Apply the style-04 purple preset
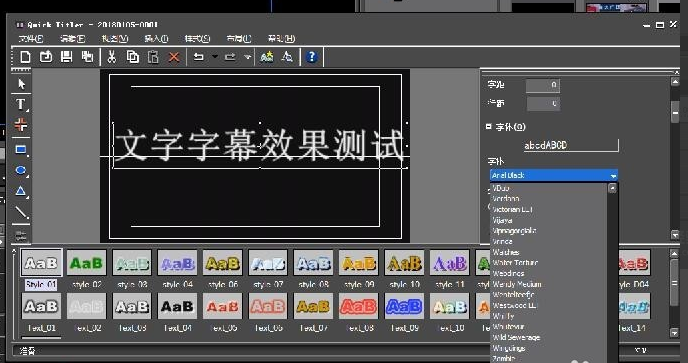Image resolution: width=688 pixels, height=363 pixels. (x=177, y=263)
